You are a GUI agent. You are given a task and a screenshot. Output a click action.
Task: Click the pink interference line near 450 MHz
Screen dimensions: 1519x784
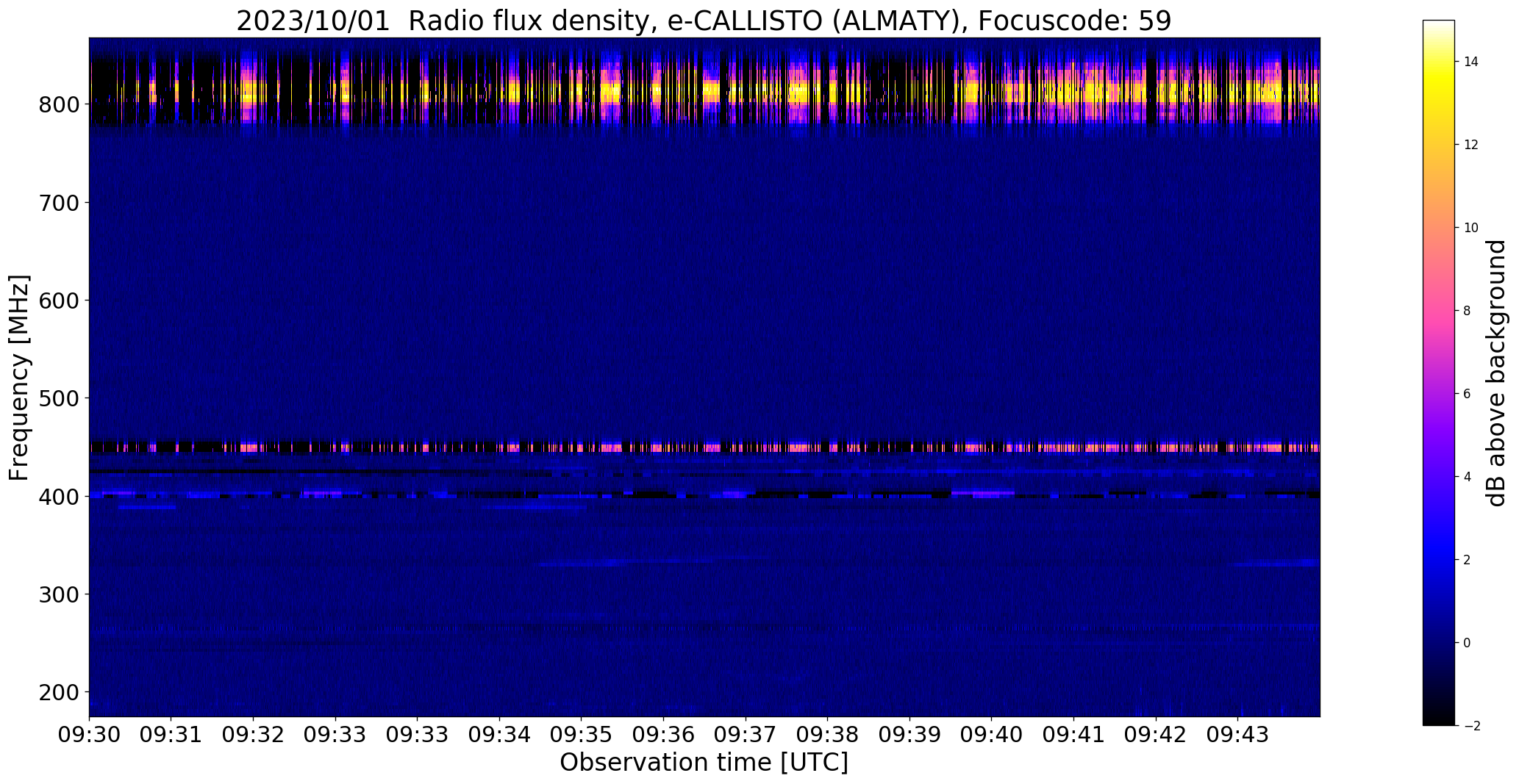(704, 447)
